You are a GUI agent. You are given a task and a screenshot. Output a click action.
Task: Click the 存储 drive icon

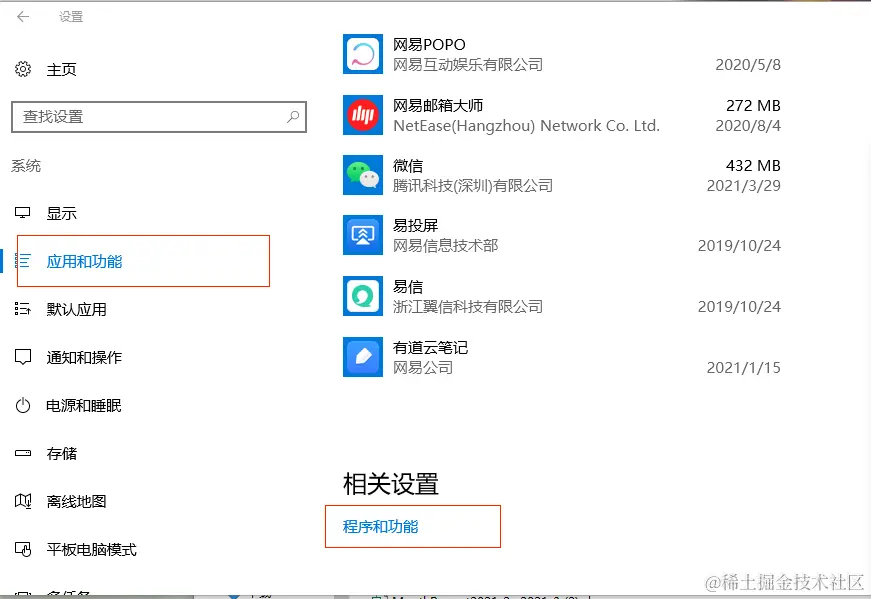23,453
